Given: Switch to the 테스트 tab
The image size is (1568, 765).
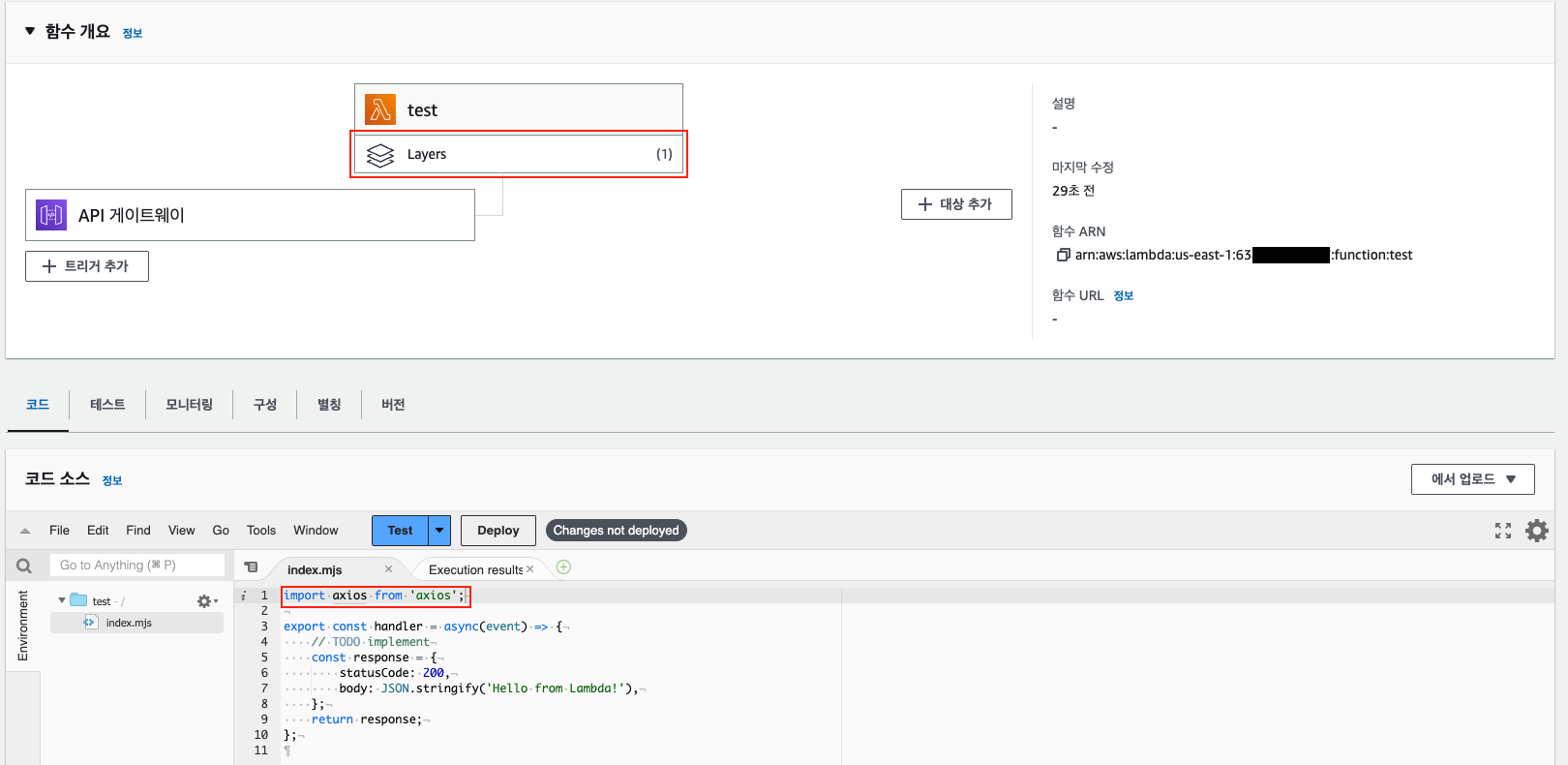Looking at the screenshot, I should [x=107, y=405].
